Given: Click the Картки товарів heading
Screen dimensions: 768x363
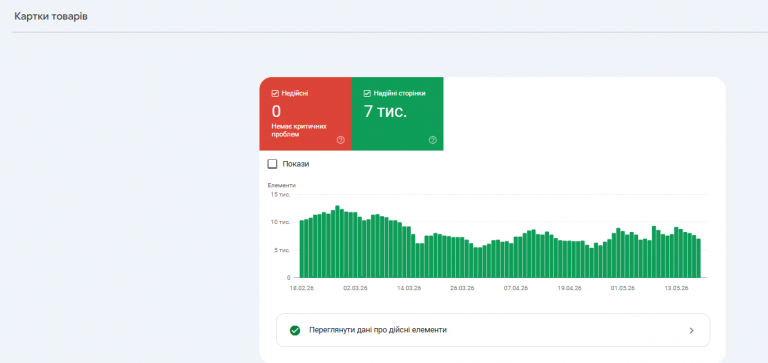Looking at the screenshot, I should tap(51, 17).
